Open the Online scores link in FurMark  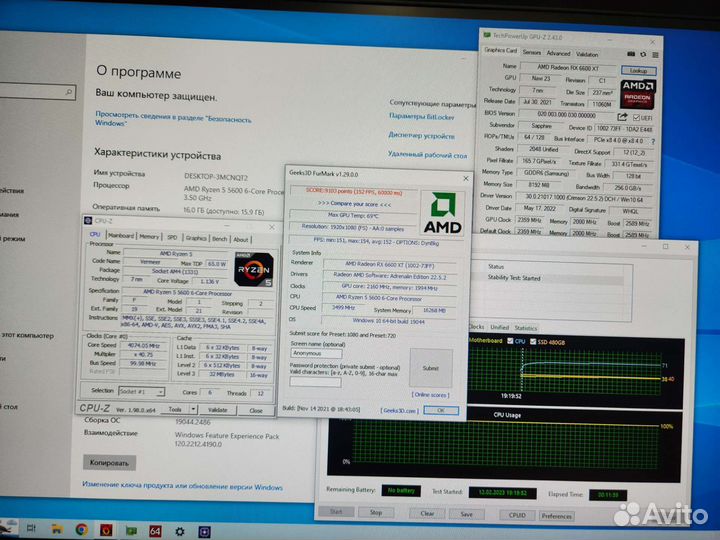click(x=430, y=395)
